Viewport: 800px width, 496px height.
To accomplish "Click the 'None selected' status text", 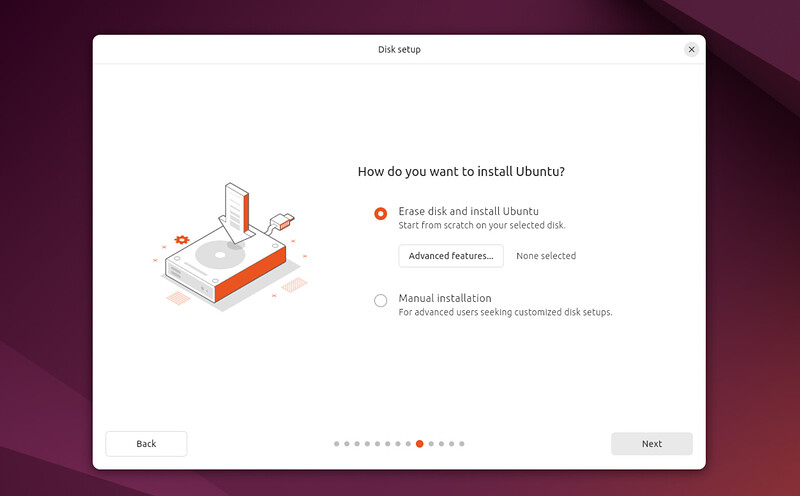I will [546, 256].
